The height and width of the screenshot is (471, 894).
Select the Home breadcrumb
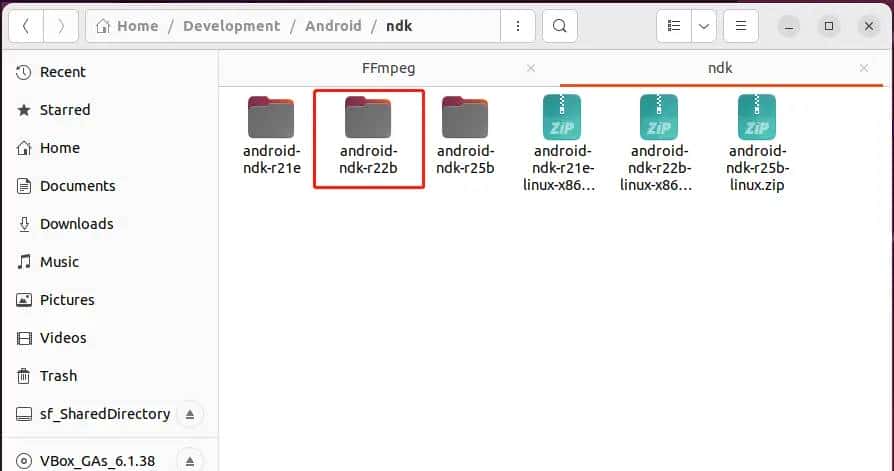pos(127,26)
